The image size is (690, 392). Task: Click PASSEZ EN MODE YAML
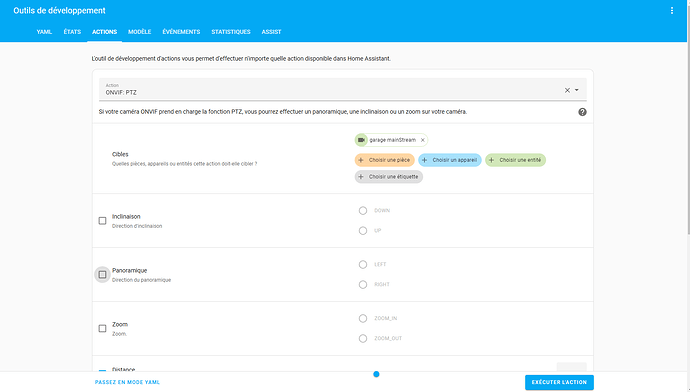pos(127,382)
